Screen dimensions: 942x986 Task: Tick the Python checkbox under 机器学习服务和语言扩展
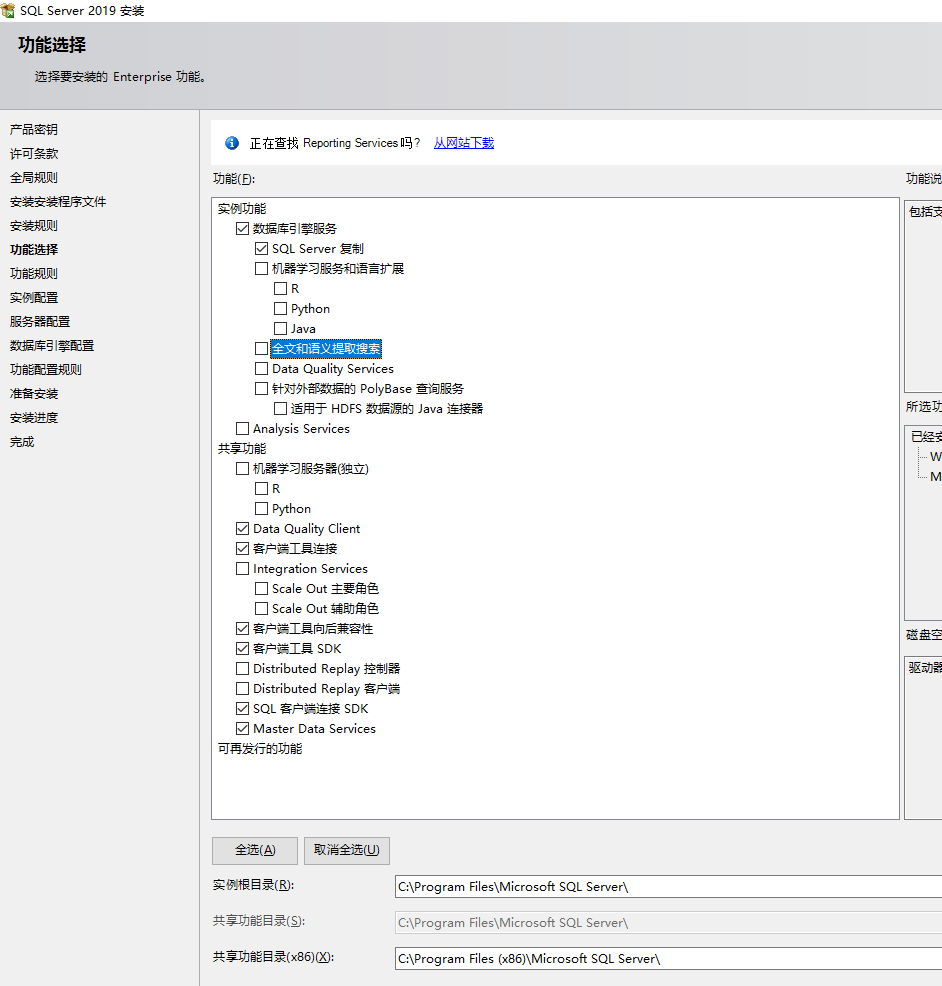click(280, 309)
